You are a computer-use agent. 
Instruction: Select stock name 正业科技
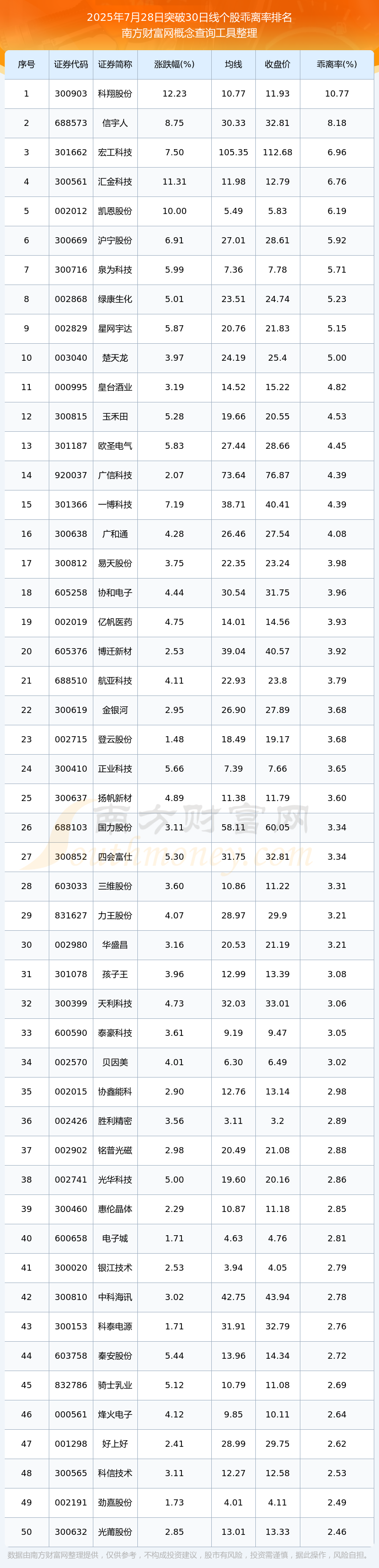[115, 769]
